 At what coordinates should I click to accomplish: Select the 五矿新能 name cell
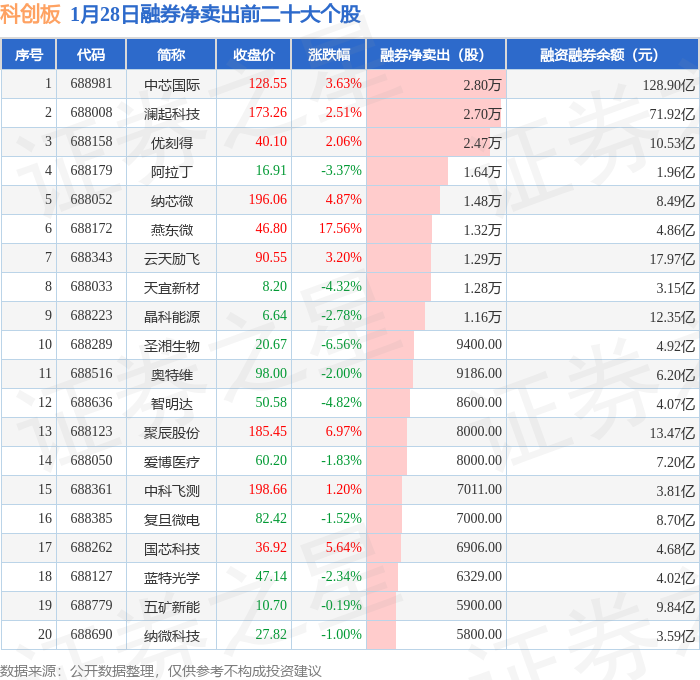click(x=171, y=607)
